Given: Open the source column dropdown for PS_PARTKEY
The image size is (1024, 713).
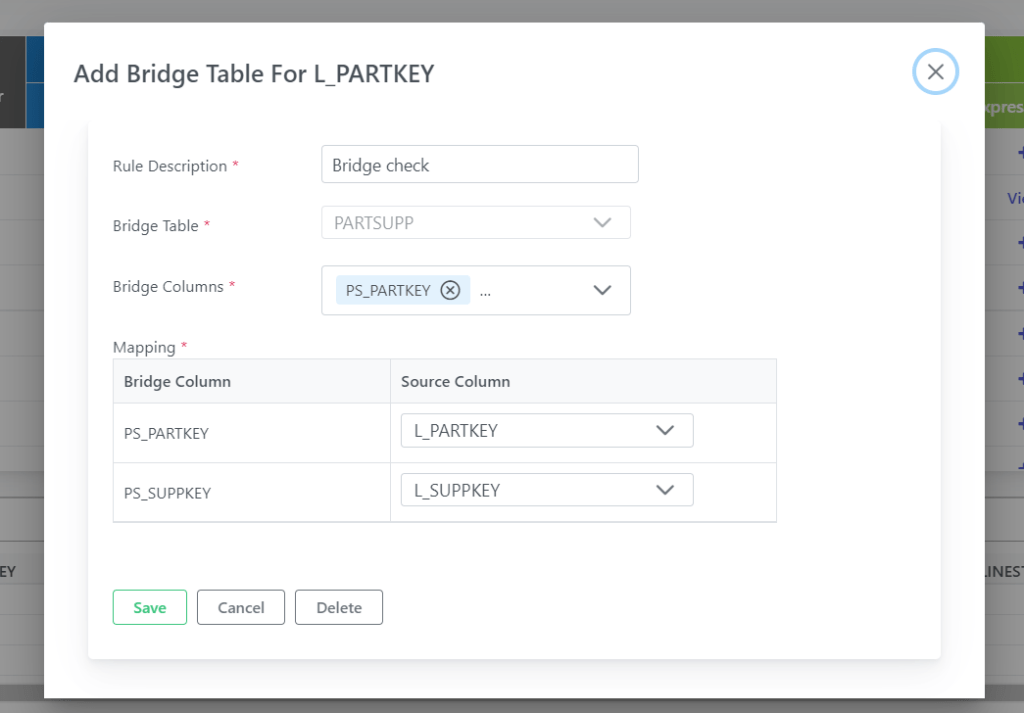Looking at the screenshot, I should (x=546, y=430).
